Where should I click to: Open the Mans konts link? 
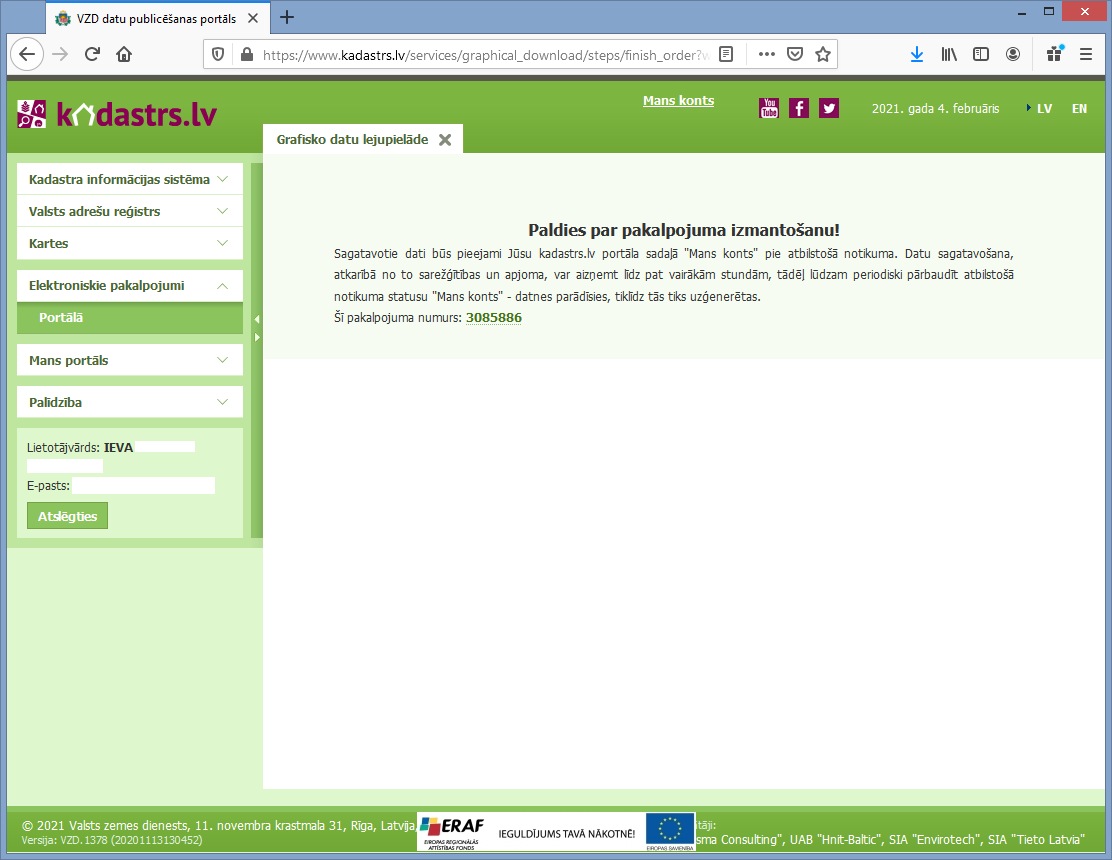[x=678, y=101]
